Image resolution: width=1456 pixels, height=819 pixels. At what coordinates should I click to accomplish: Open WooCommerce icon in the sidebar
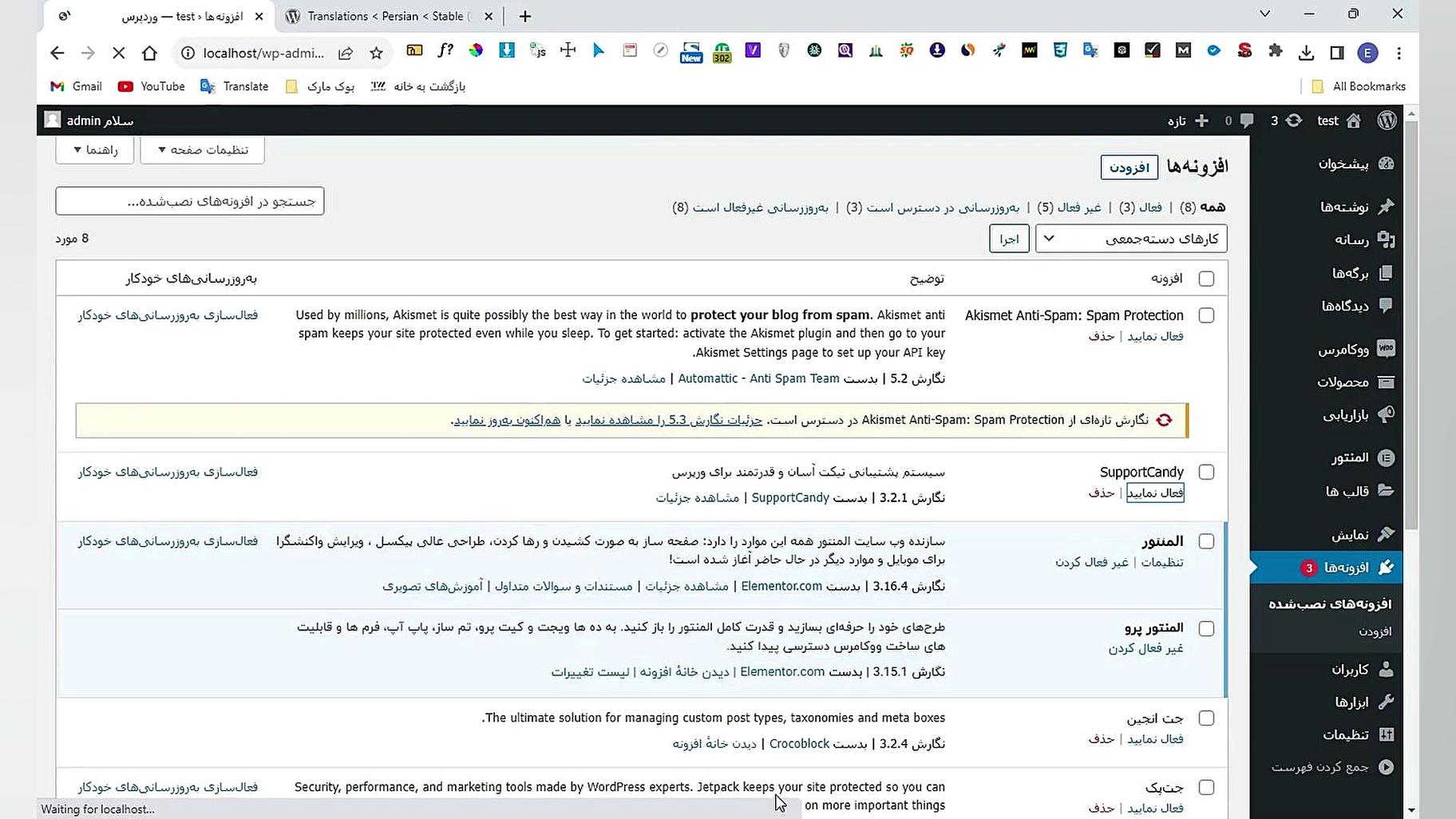pos(1387,349)
